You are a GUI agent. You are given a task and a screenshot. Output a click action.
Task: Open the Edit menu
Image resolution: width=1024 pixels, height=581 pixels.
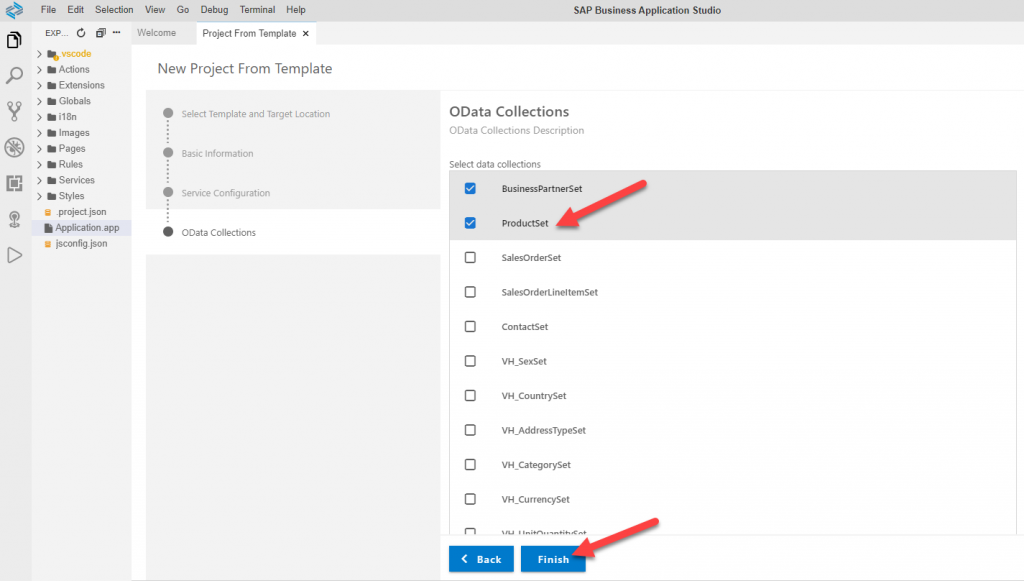coord(75,10)
